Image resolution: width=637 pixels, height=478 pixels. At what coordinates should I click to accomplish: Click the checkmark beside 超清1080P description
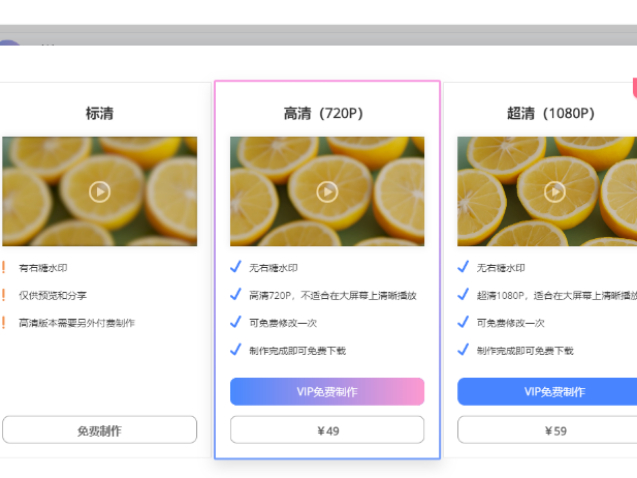tap(463, 294)
